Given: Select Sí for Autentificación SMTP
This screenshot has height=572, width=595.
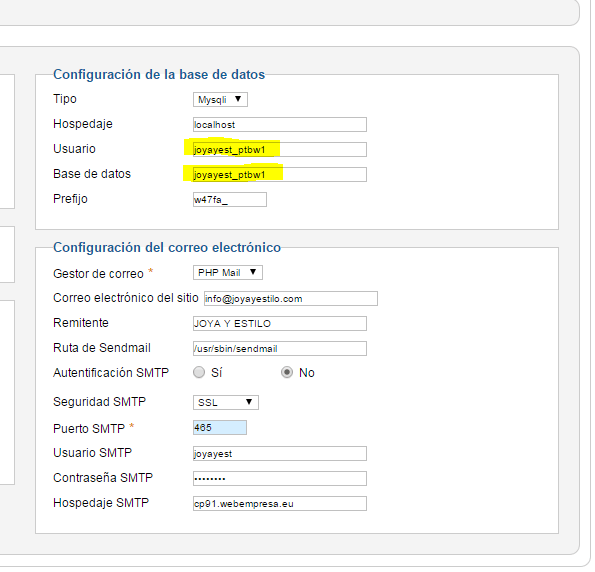Looking at the screenshot, I should click(199, 373).
